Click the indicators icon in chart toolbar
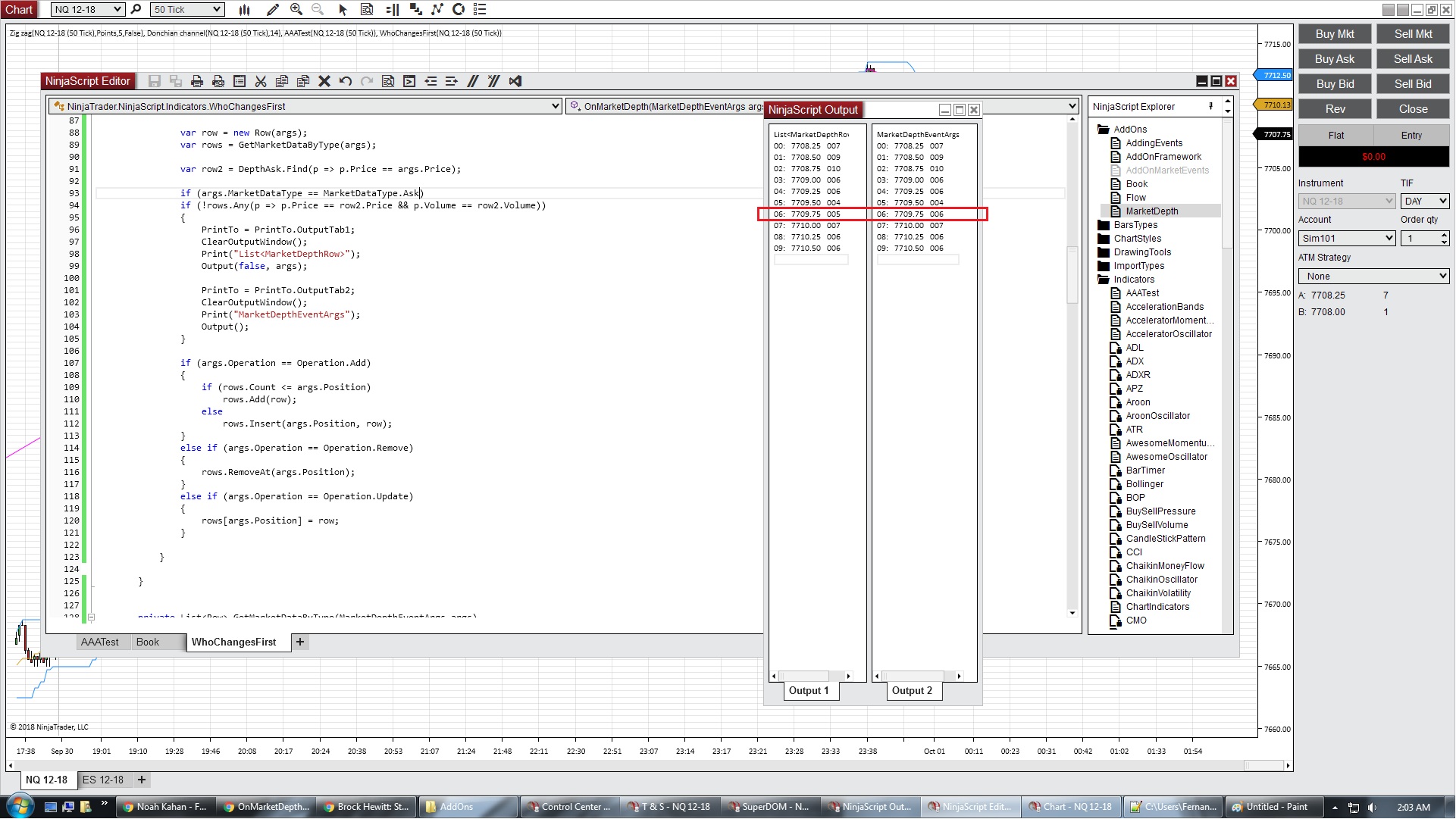The width and height of the screenshot is (1456, 819). point(437,9)
